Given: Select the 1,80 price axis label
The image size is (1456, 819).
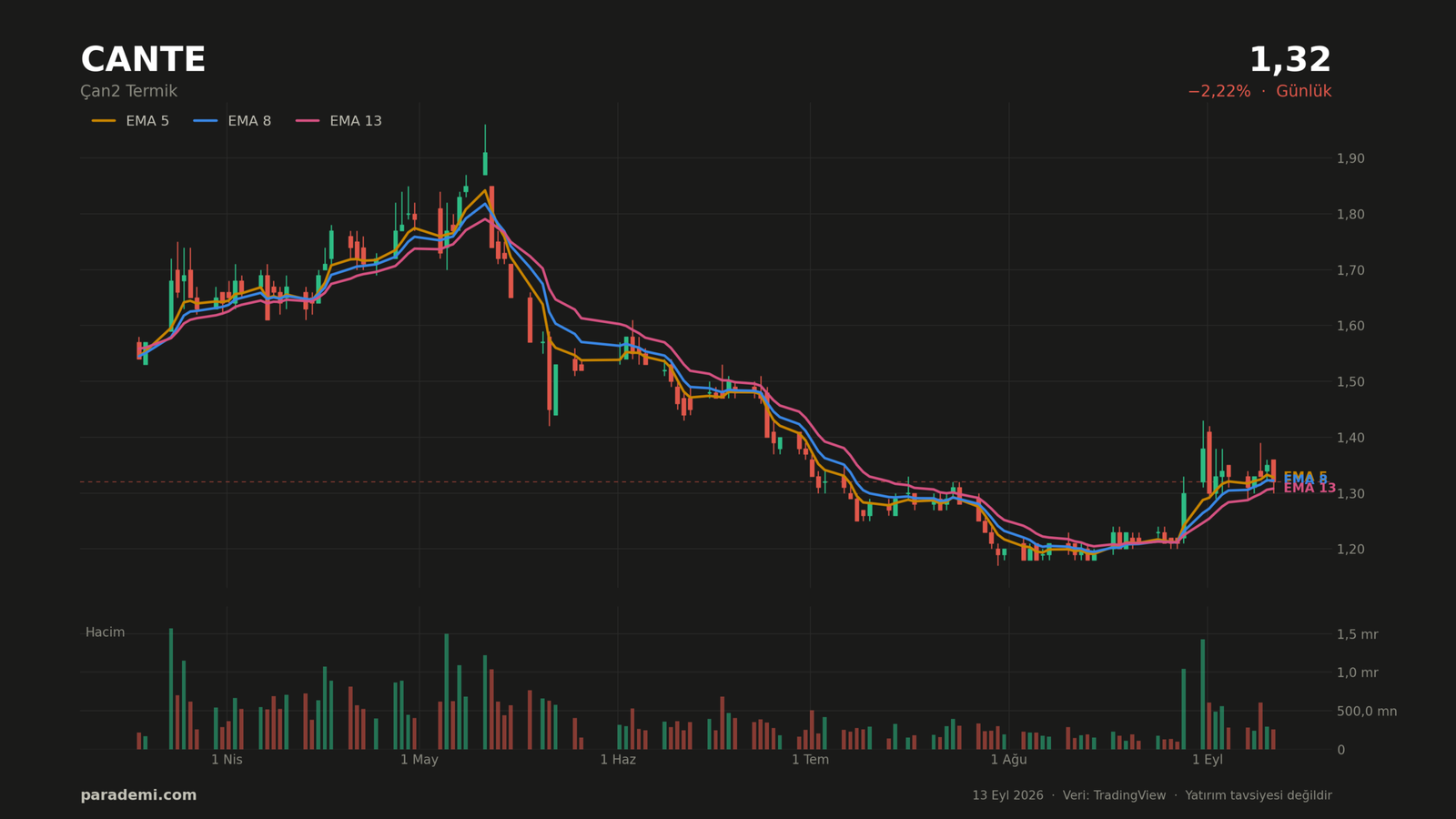Looking at the screenshot, I should tap(1350, 215).
